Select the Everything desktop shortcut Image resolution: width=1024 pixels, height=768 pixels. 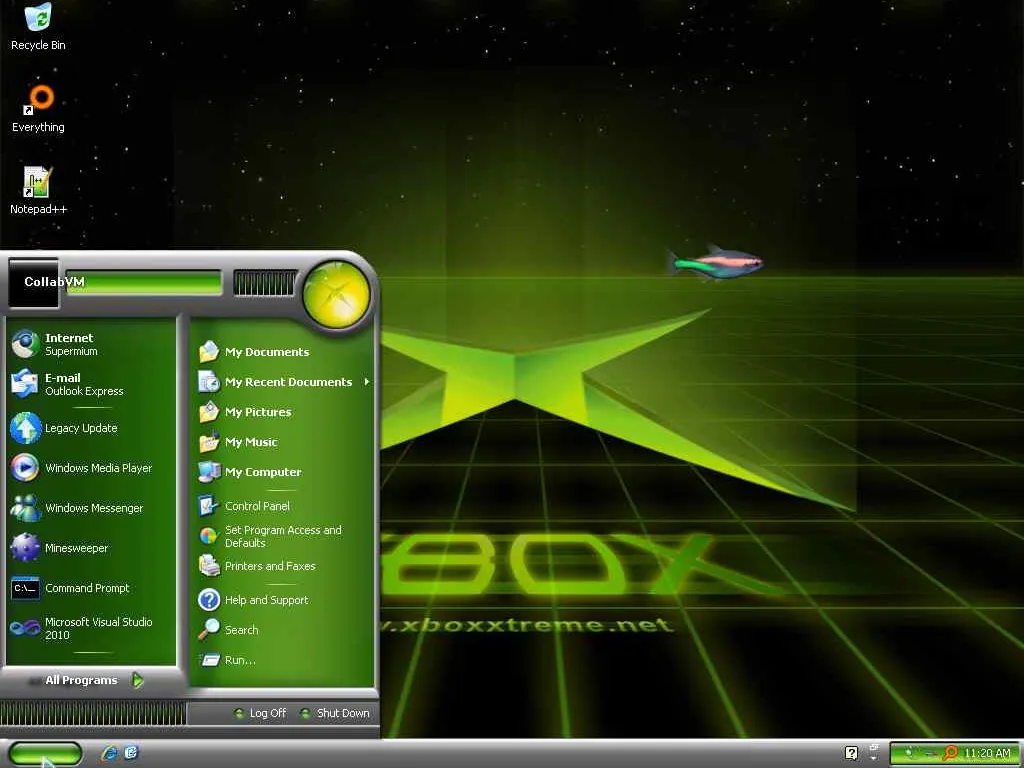point(38,108)
